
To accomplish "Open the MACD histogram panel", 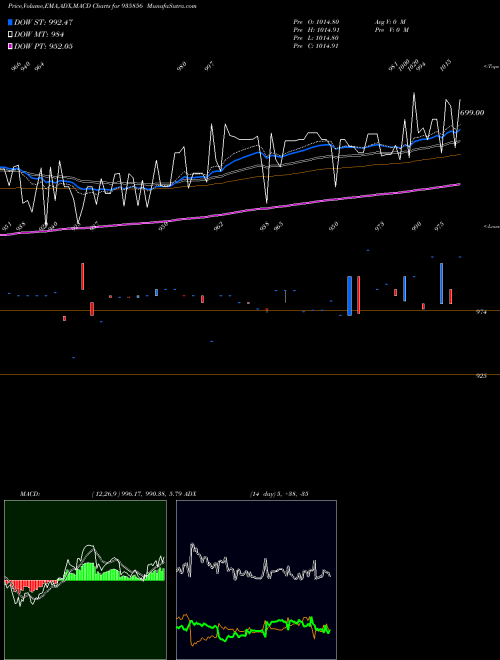I will pyautogui.click(x=85, y=580).
